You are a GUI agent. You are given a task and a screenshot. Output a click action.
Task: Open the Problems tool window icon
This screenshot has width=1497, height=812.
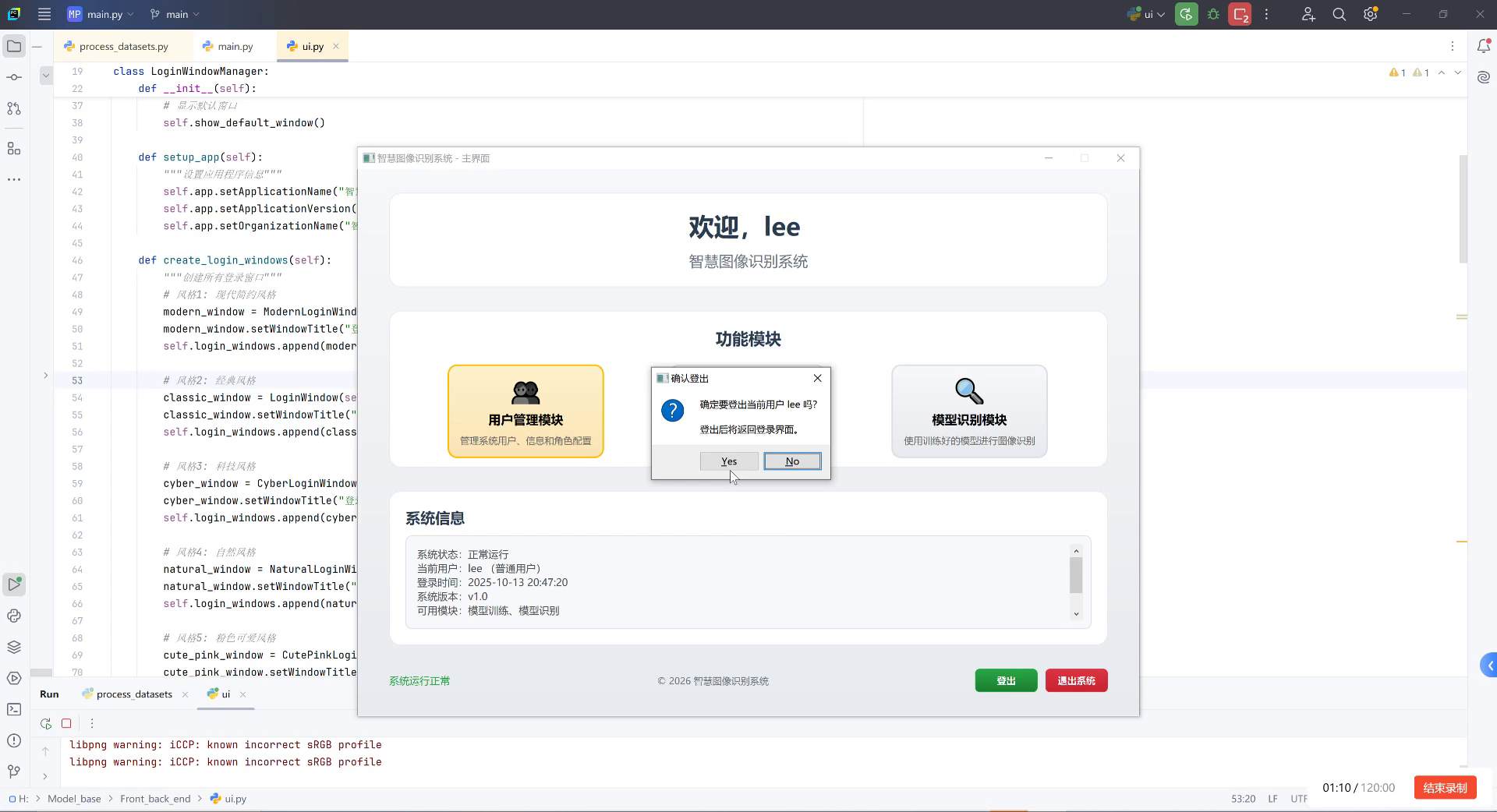14,740
